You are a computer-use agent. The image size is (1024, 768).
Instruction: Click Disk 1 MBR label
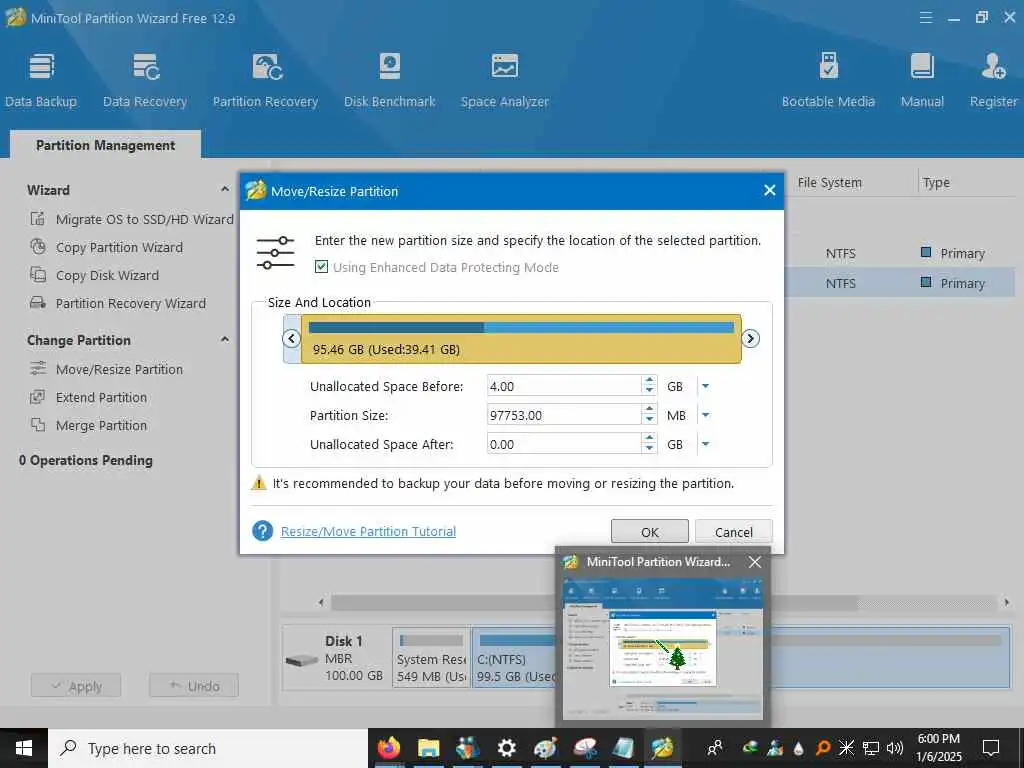click(x=337, y=658)
